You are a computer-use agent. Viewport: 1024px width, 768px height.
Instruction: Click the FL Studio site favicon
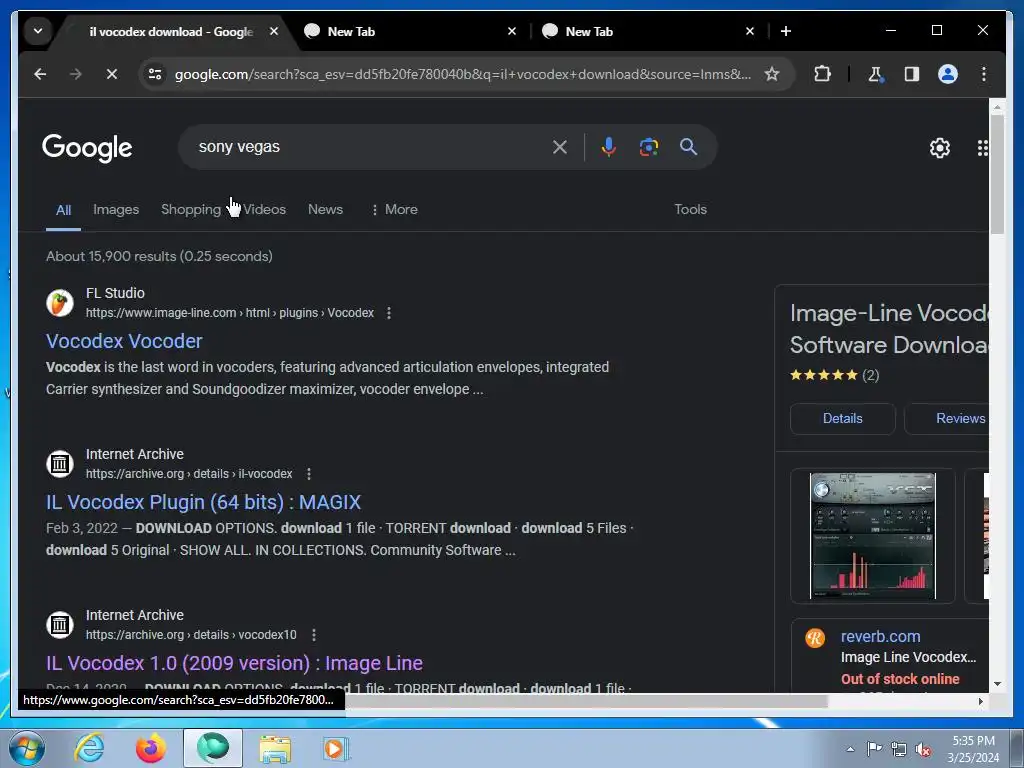(59, 303)
